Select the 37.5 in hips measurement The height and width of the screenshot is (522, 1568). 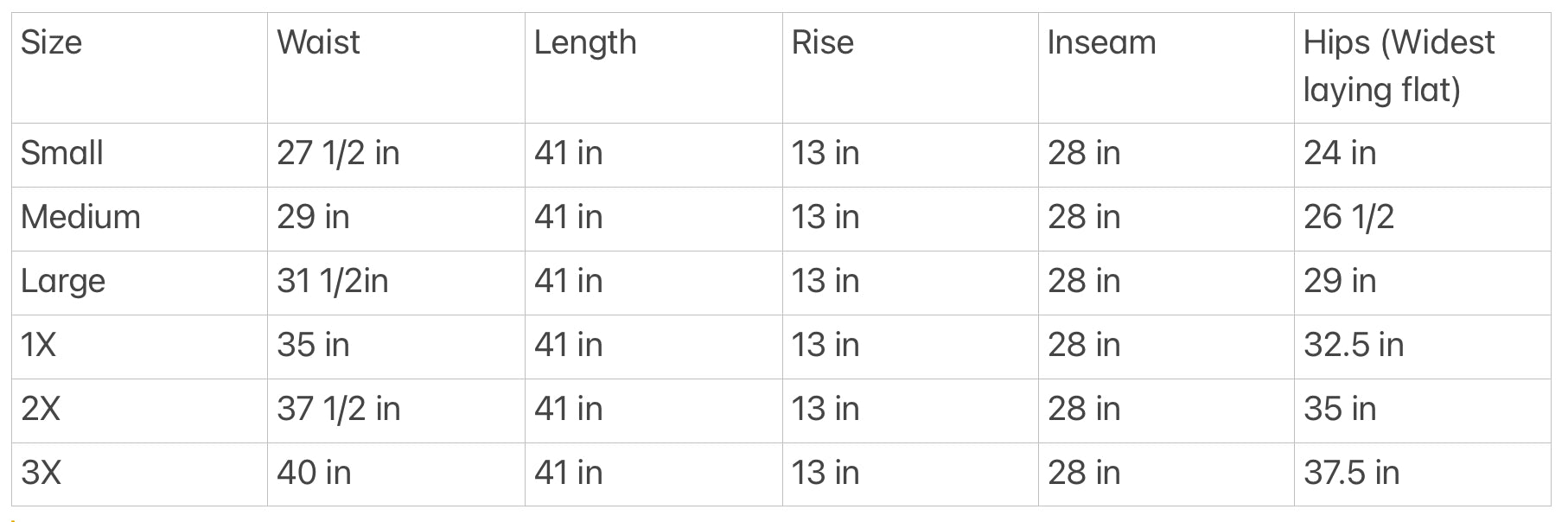1351,473
